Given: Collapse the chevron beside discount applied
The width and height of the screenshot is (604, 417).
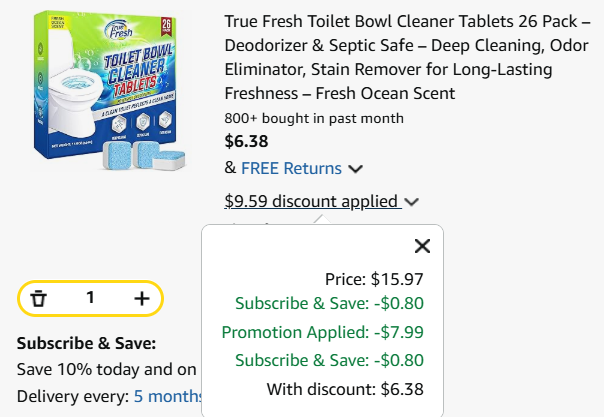Looking at the screenshot, I should (x=412, y=202).
